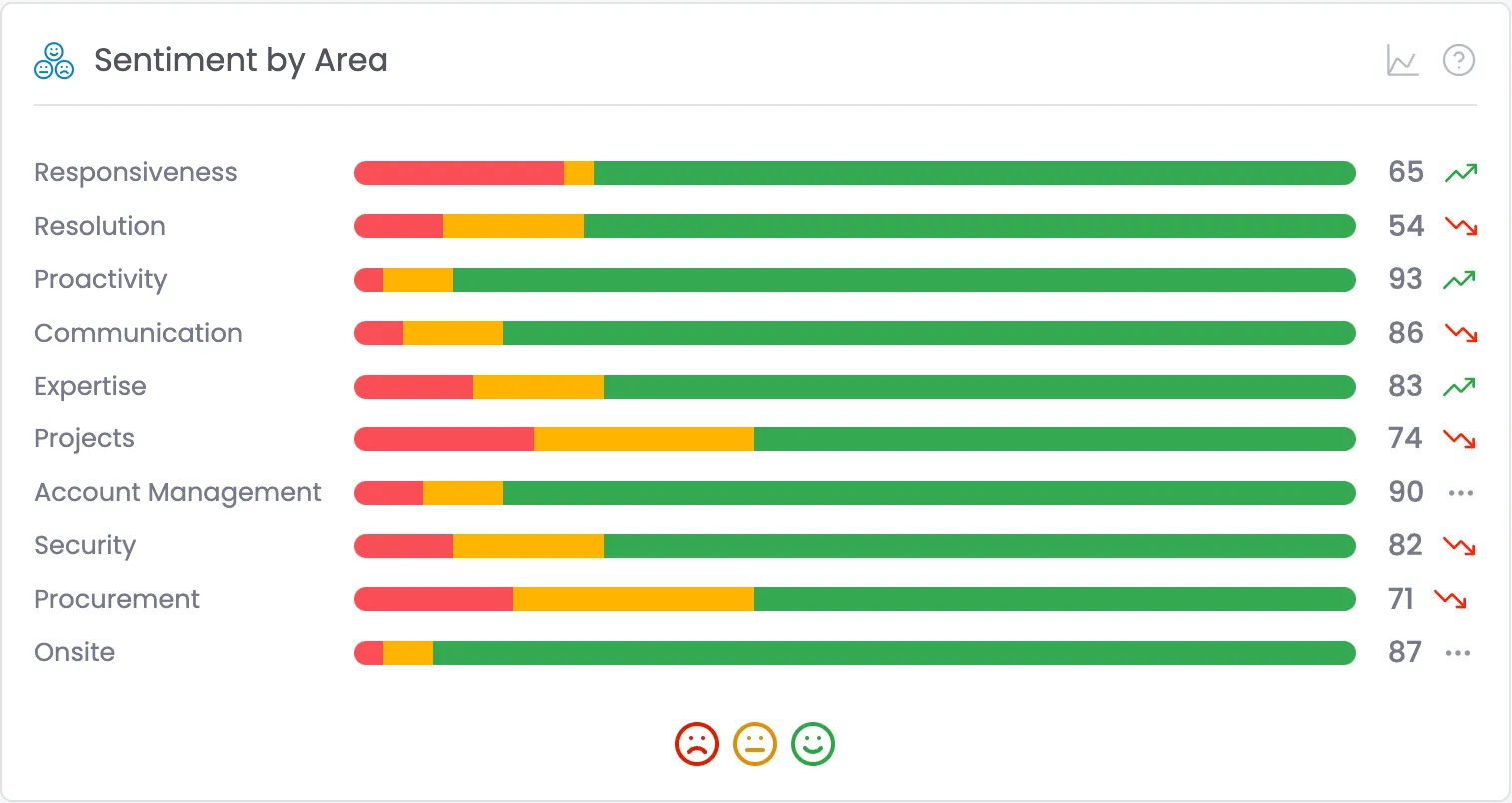The width and height of the screenshot is (1512, 803).
Task: Select the Expertise score of 83
Action: (1405, 386)
